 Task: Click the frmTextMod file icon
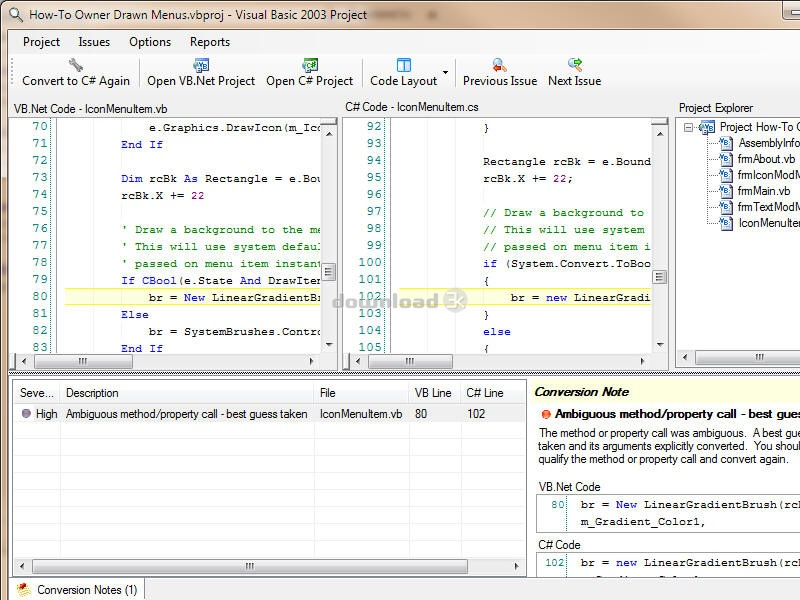coord(726,207)
